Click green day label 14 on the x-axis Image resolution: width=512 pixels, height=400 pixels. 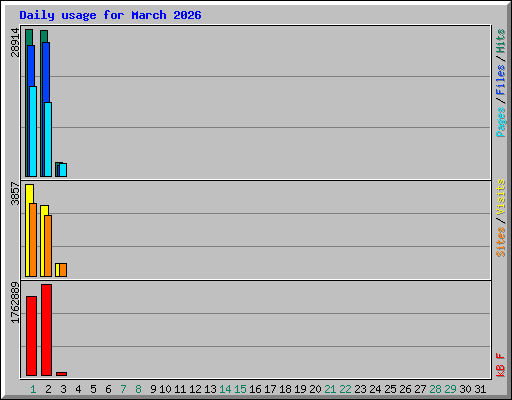[225, 389]
